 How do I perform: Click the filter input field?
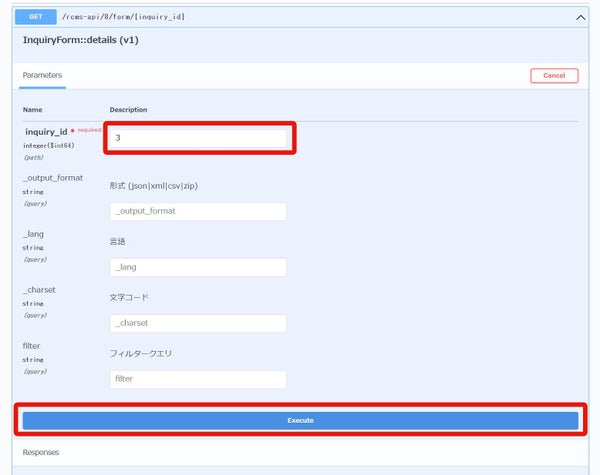click(198, 379)
